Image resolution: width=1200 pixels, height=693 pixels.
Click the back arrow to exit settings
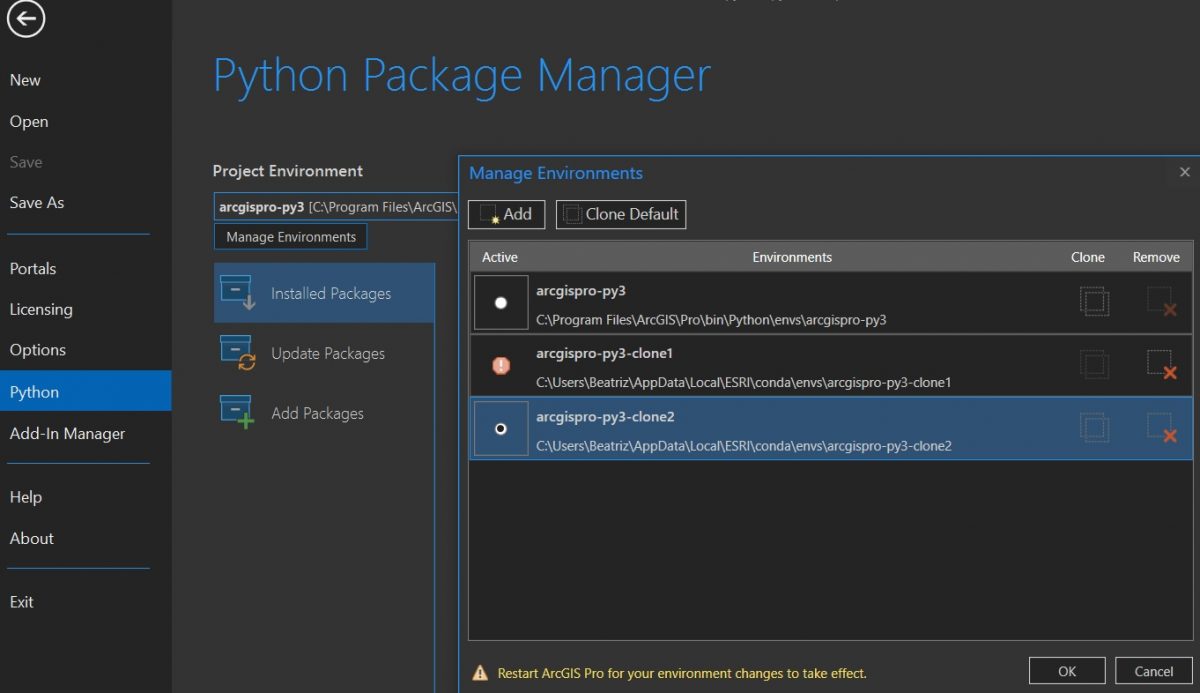(25, 18)
